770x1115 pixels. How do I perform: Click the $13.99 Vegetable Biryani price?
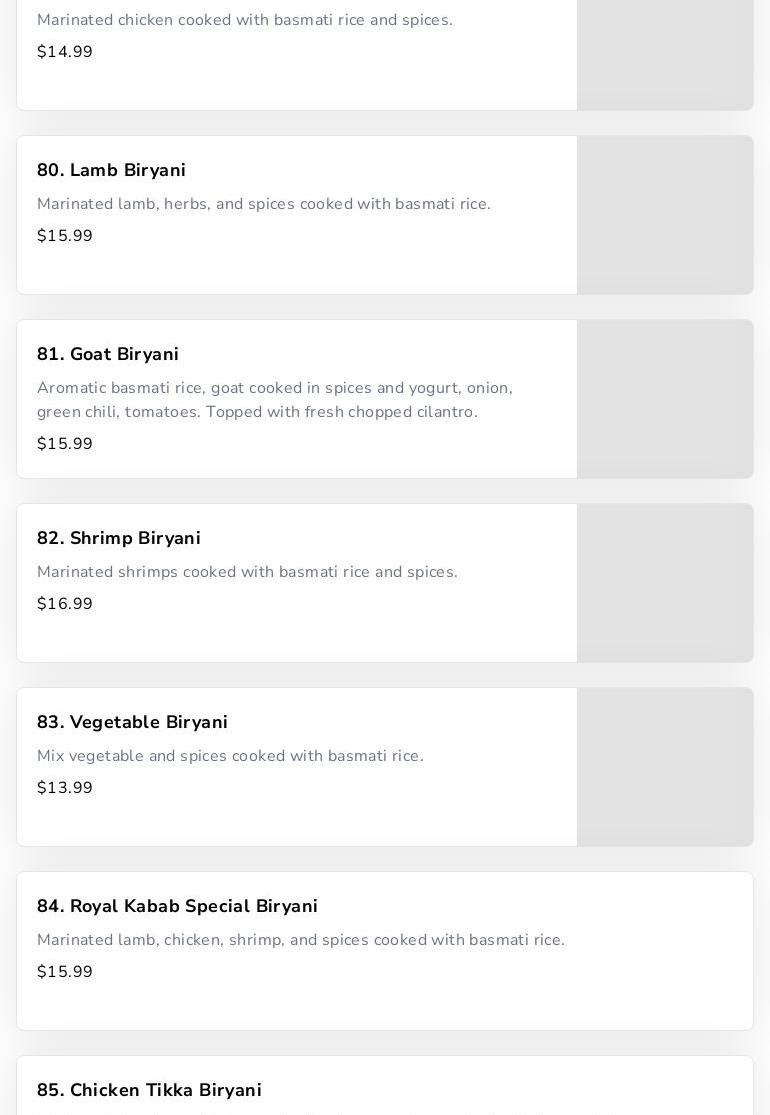click(x=65, y=788)
